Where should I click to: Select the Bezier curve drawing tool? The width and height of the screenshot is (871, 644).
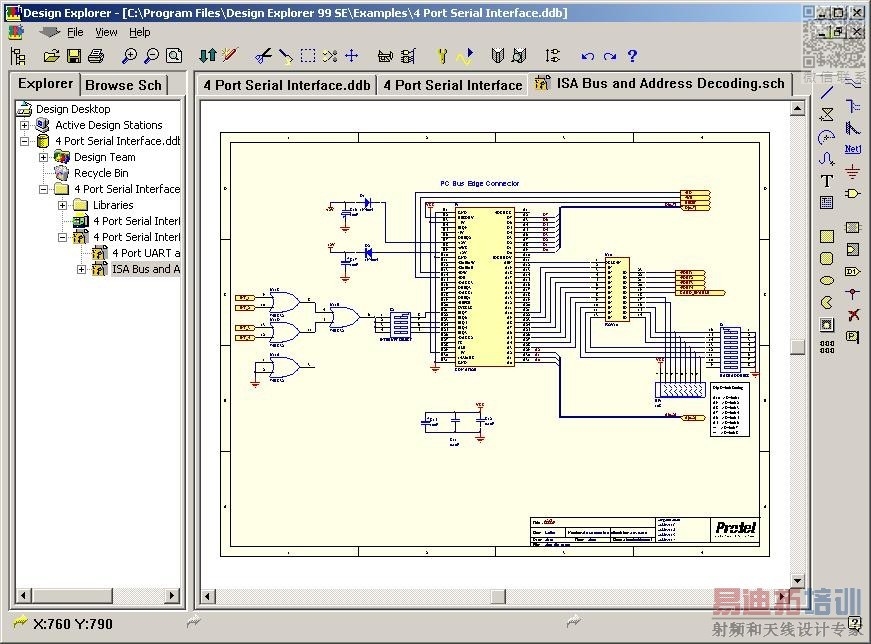(x=827, y=159)
